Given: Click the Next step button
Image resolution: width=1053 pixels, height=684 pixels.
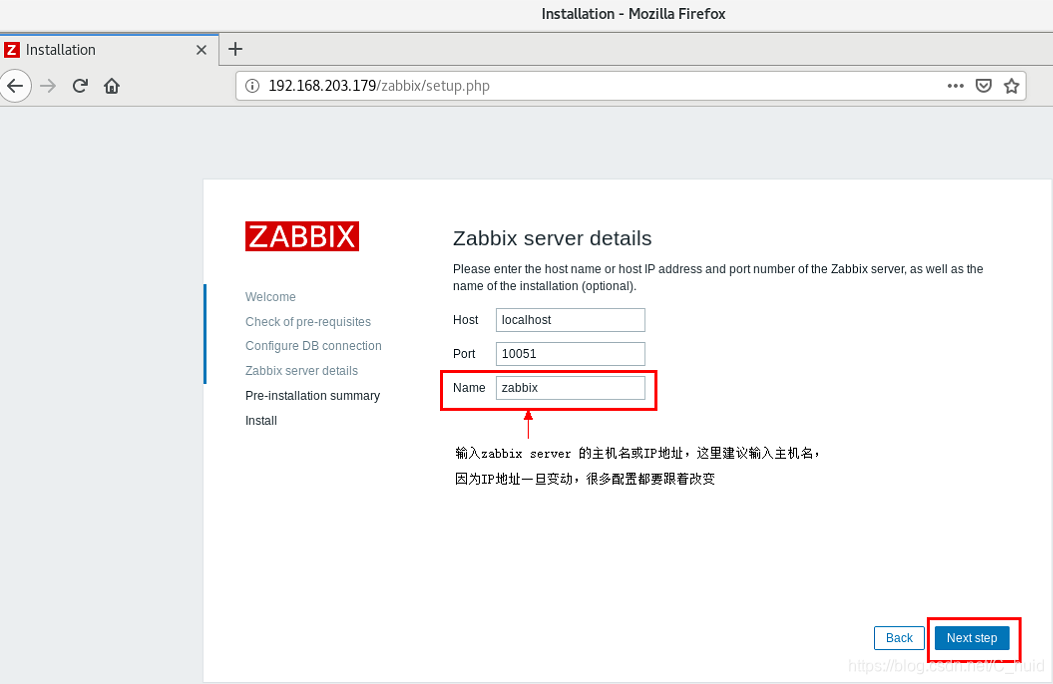Looking at the screenshot, I should tap(972, 638).
